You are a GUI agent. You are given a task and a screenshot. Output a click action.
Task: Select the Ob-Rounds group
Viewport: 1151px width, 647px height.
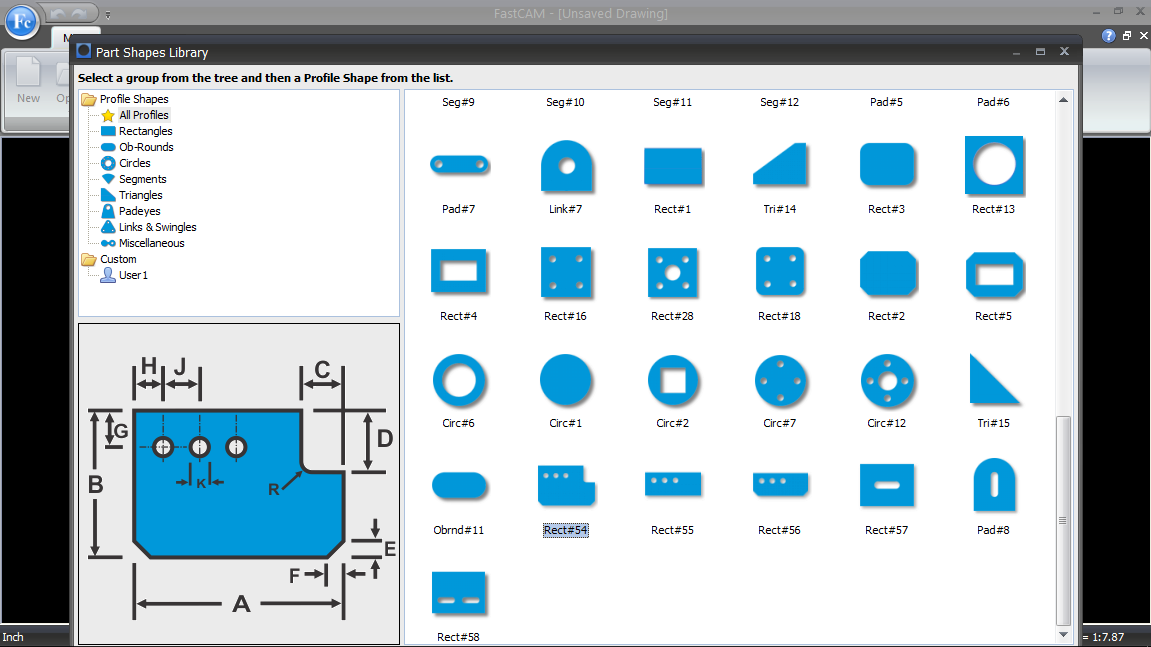point(146,148)
